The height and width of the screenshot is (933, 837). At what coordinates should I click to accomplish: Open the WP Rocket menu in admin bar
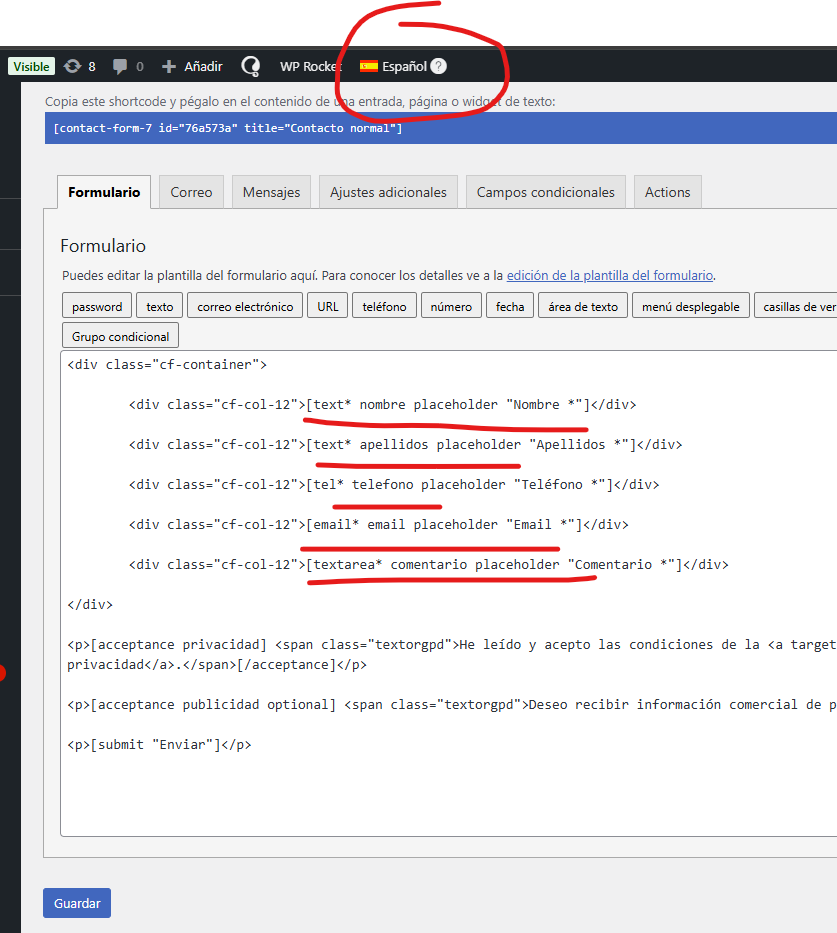click(x=310, y=66)
